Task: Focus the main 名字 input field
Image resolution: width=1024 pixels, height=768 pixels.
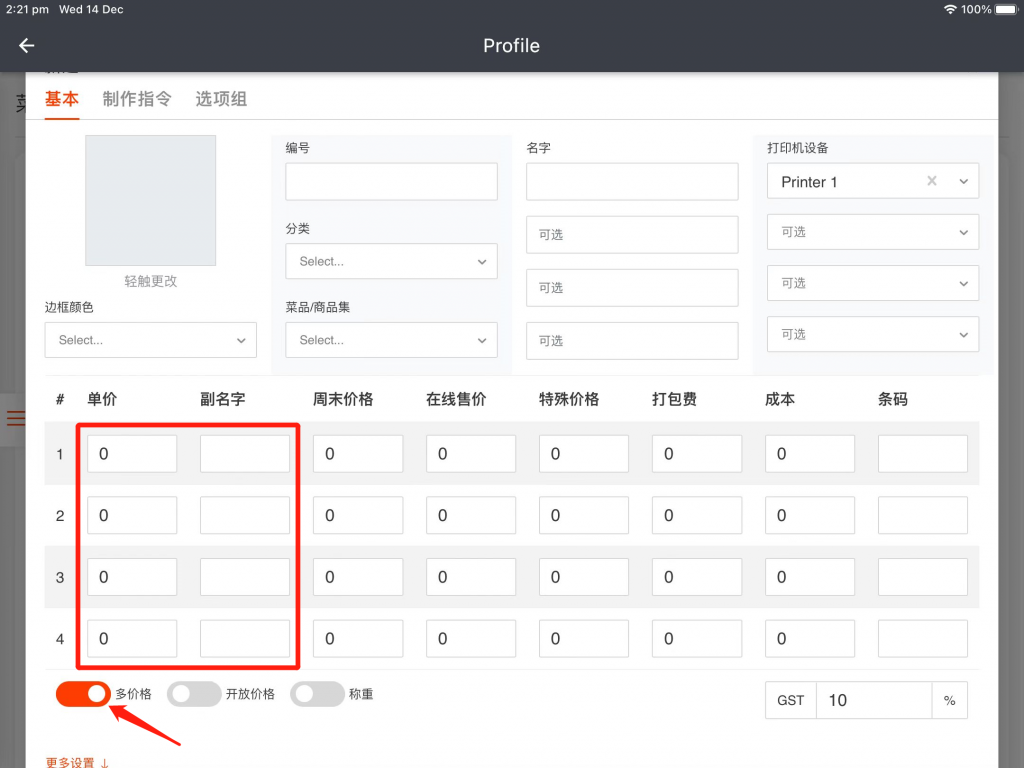Action: pos(632,182)
